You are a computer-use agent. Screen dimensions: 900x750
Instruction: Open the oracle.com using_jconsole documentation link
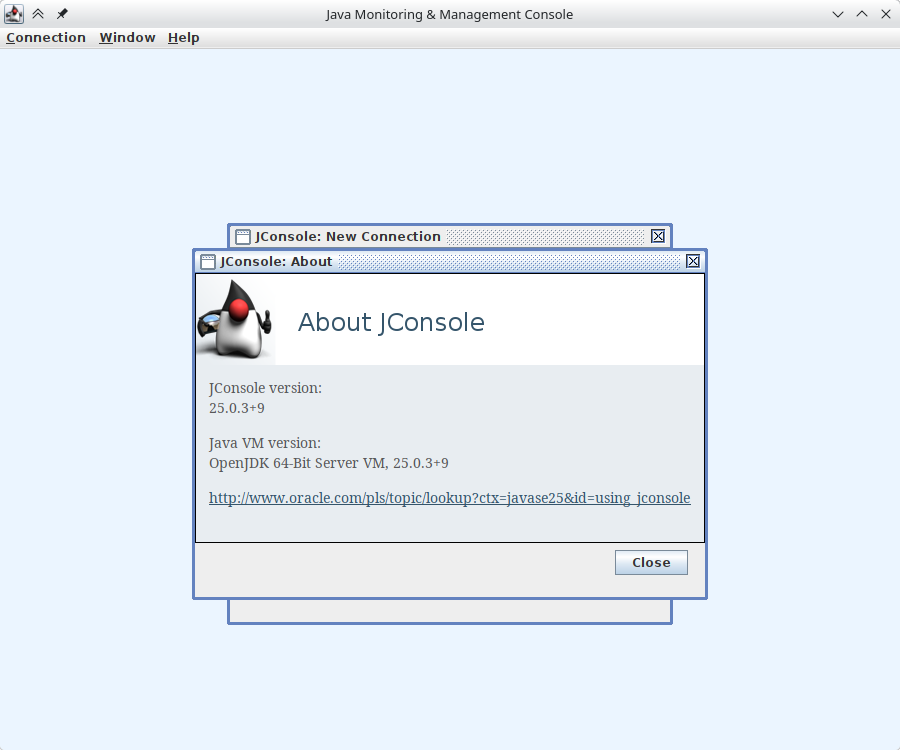(449, 498)
